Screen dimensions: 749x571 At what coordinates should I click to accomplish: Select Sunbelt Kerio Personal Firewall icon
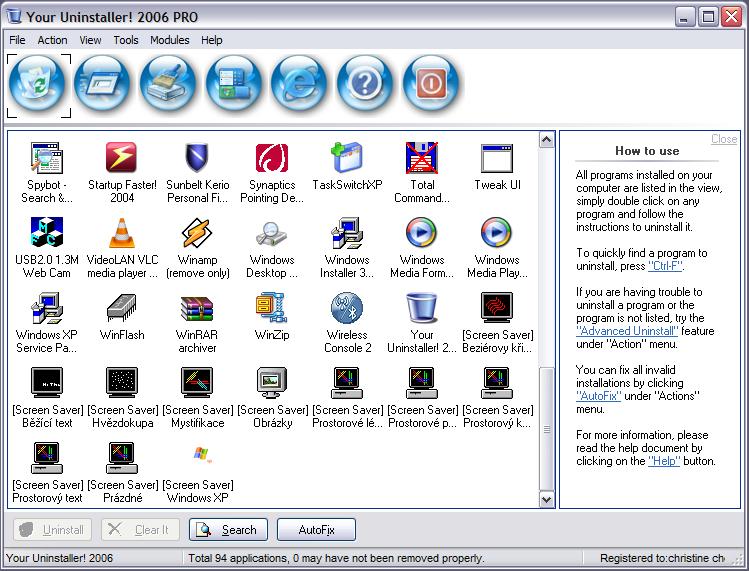[197, 157]
